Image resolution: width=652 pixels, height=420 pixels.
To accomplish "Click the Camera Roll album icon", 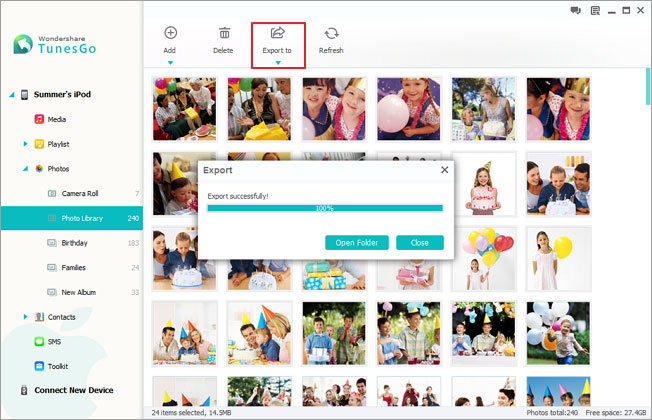I will (x=52, y=193).
